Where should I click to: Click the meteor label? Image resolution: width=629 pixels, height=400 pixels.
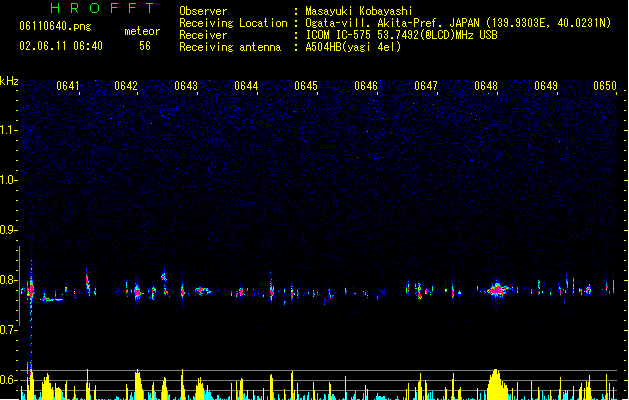click(142, 31)
